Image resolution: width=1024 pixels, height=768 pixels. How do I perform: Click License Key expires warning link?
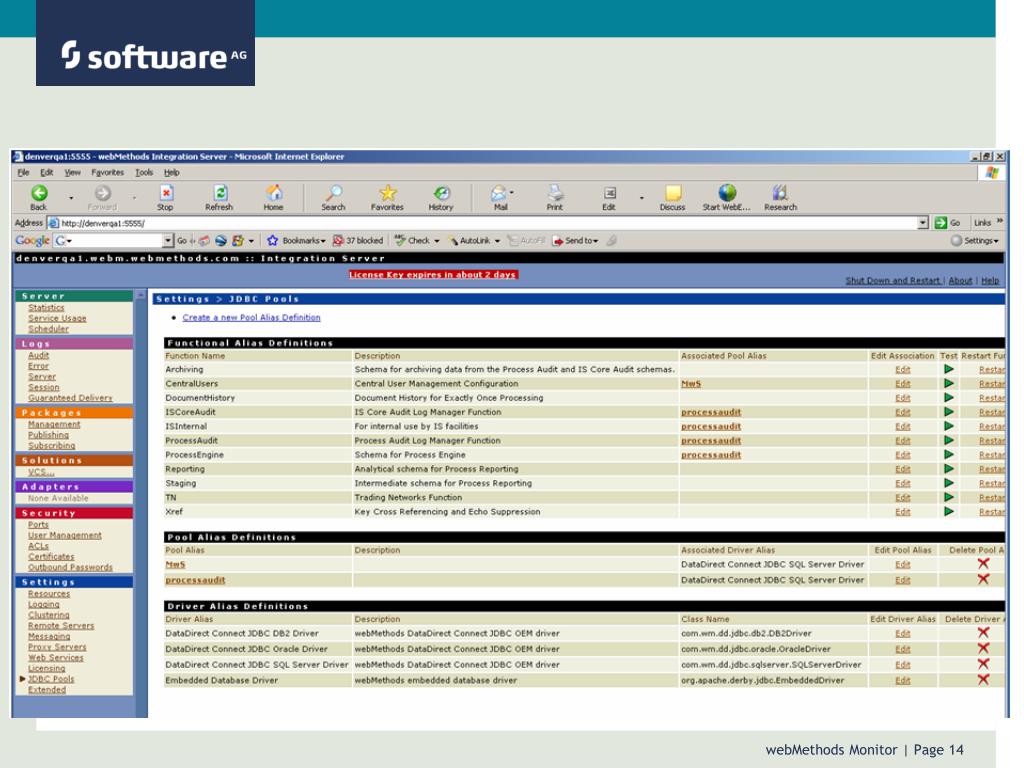click(x=433, y=274)
